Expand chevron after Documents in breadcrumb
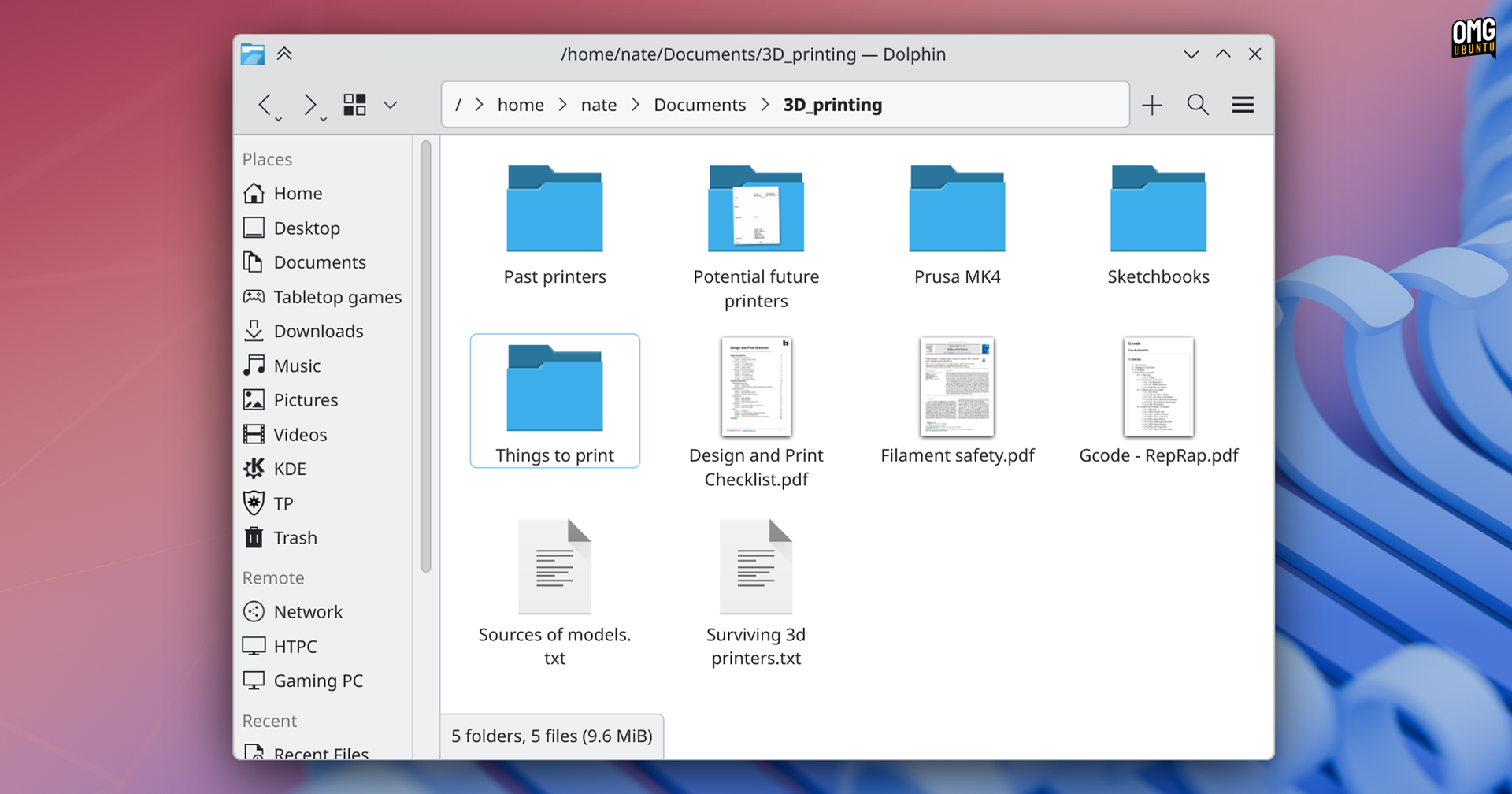The width and height of the screenshot is (1512, 794). pyautogui.click(x=765, y=105)
